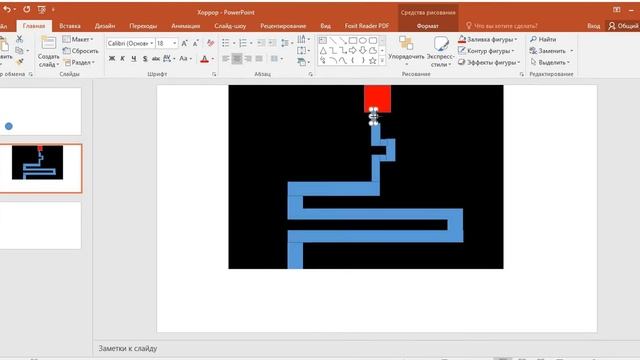640x360 pixels.
Task: Open the Выделить select dropdown
Action: click(x=550, y=62)
